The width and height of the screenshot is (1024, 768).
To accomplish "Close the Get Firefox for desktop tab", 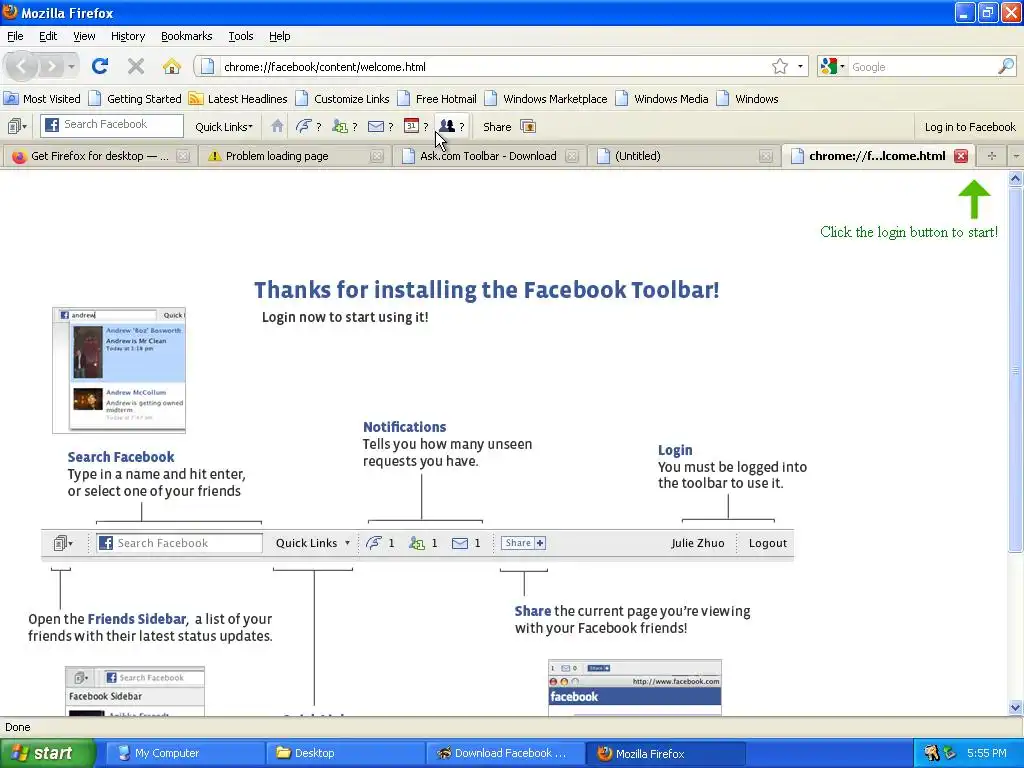I will [184, 156].
